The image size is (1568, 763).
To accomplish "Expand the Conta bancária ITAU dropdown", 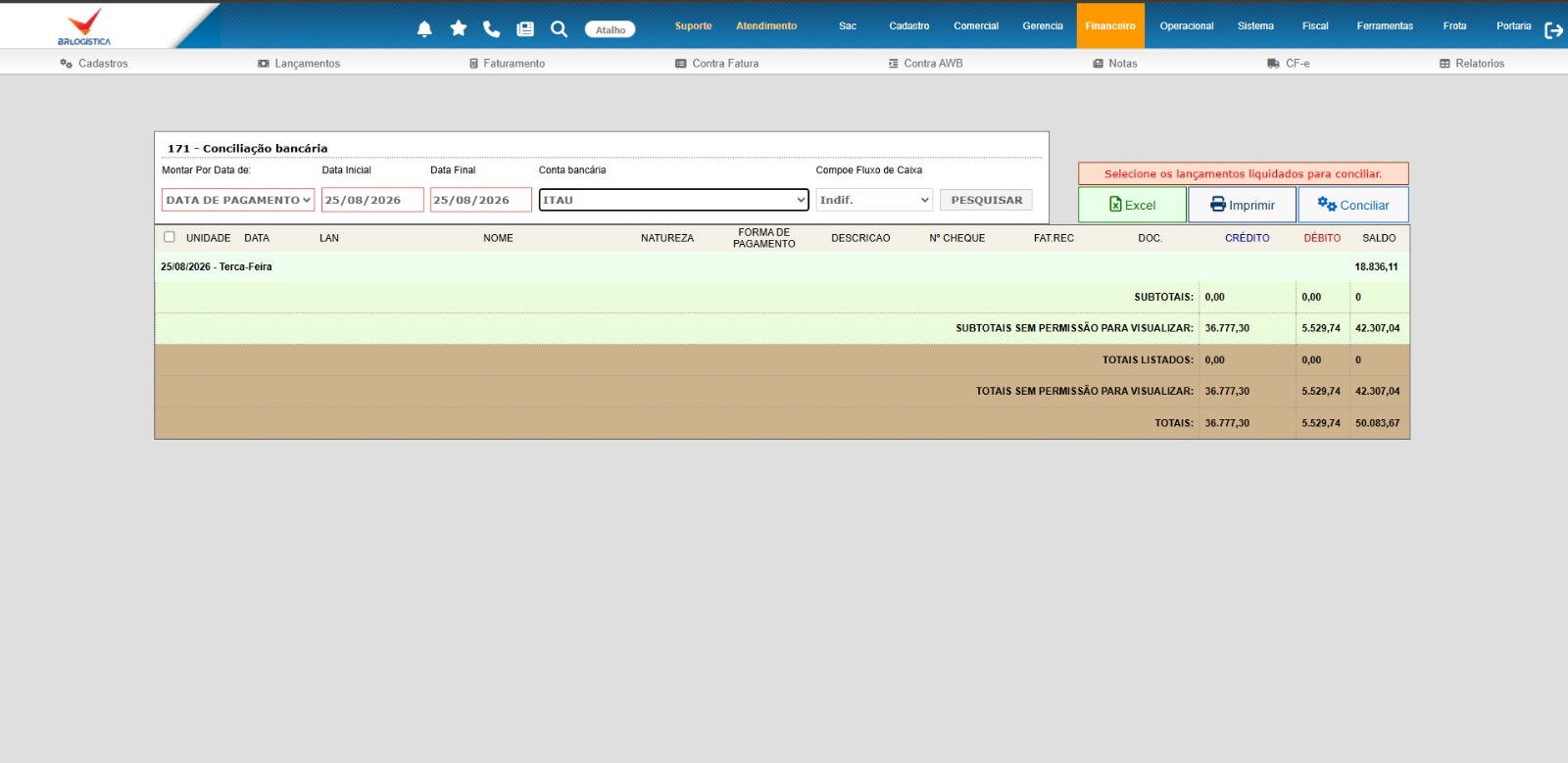I will 673,200.
